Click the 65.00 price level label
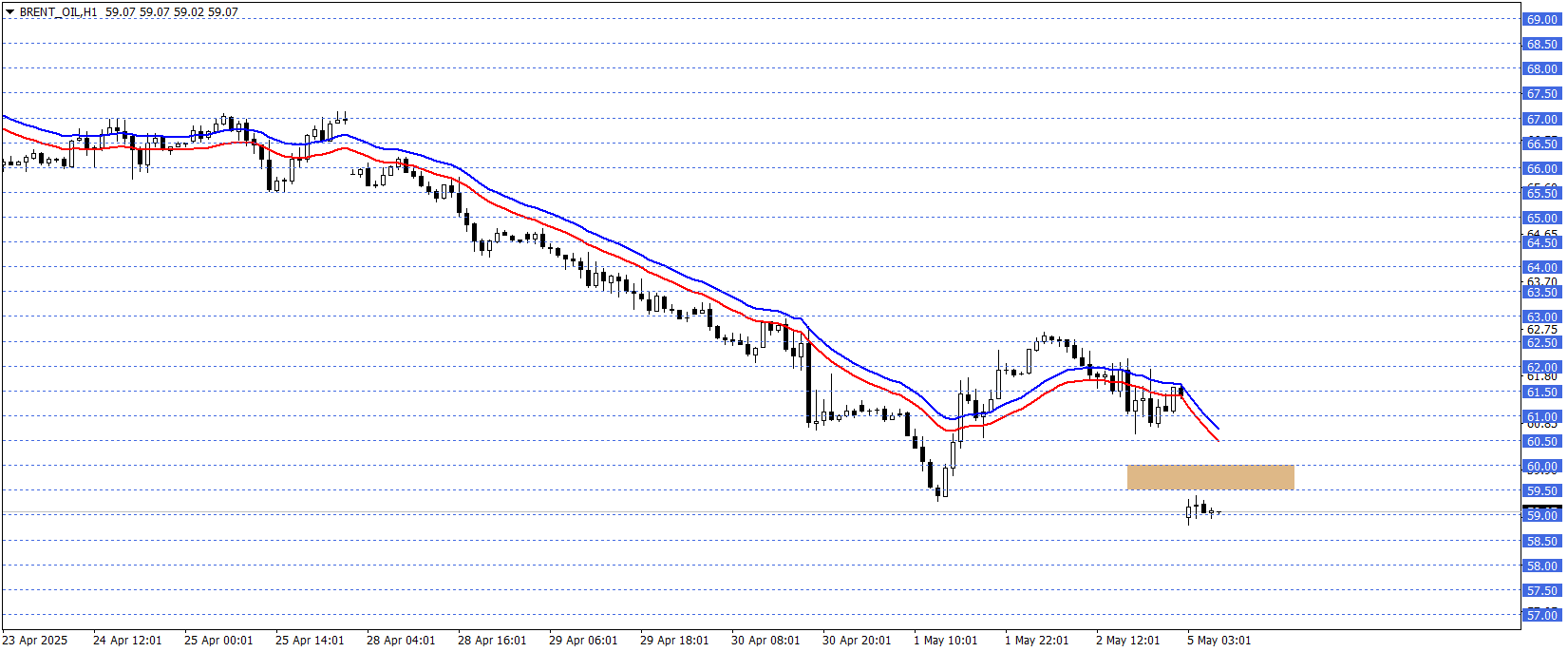 point(1541,218)
